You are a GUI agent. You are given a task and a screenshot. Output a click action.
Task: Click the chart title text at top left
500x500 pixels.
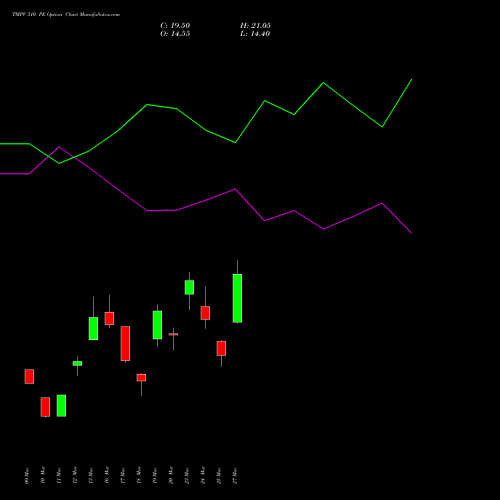click(66, 15)
